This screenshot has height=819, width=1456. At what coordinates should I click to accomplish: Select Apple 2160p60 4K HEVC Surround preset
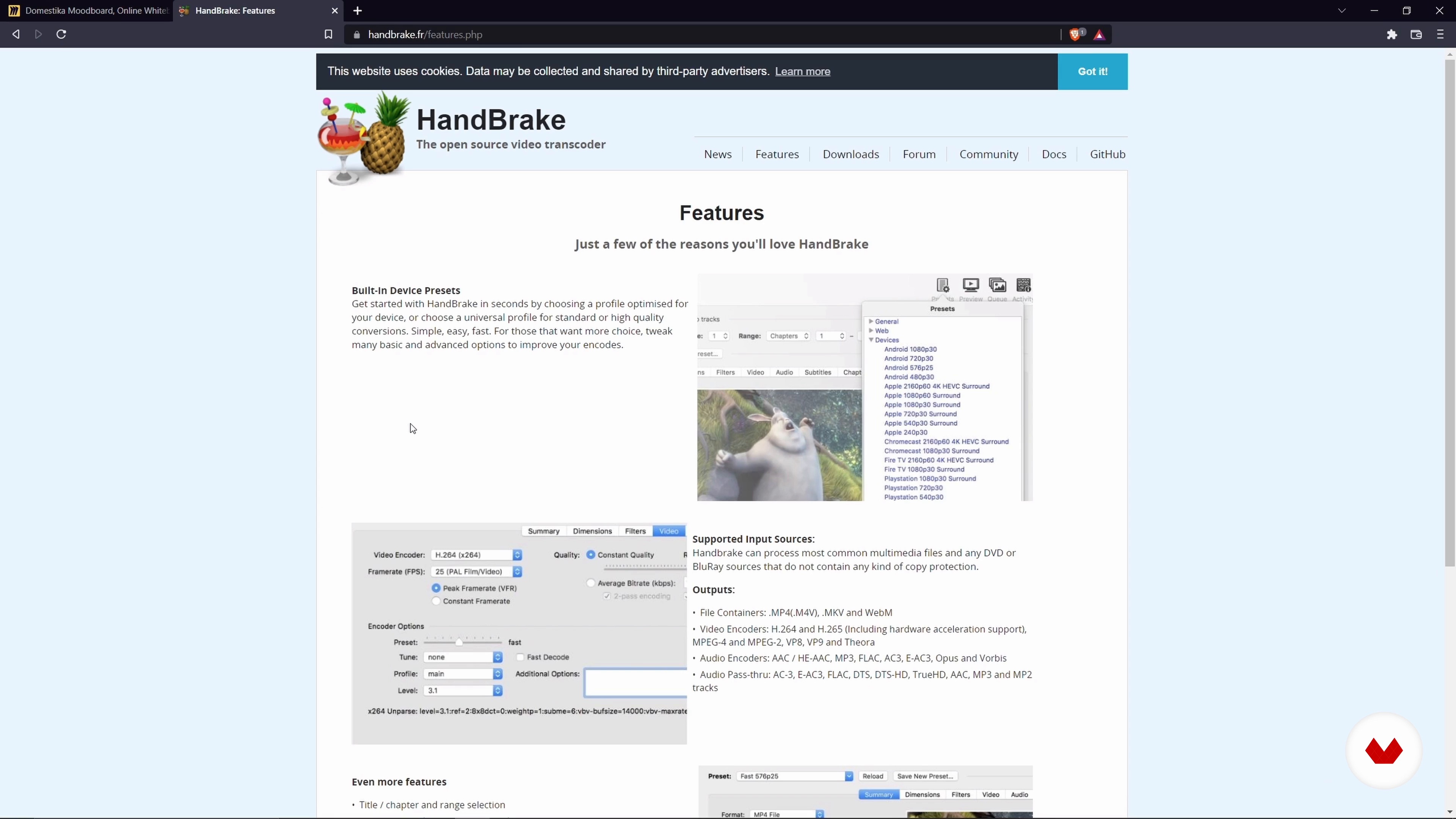[937, 386]
